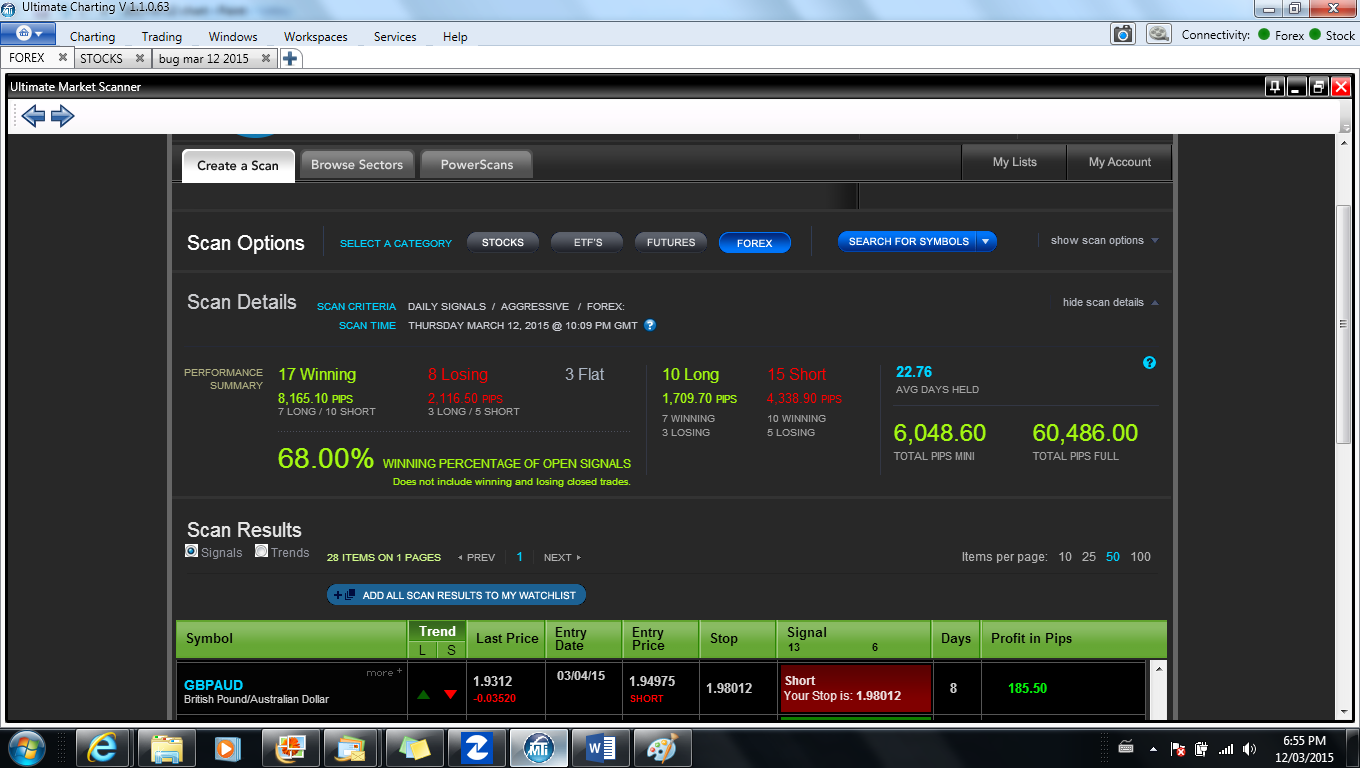Click the forward navigation arrow

coord(63,116)
